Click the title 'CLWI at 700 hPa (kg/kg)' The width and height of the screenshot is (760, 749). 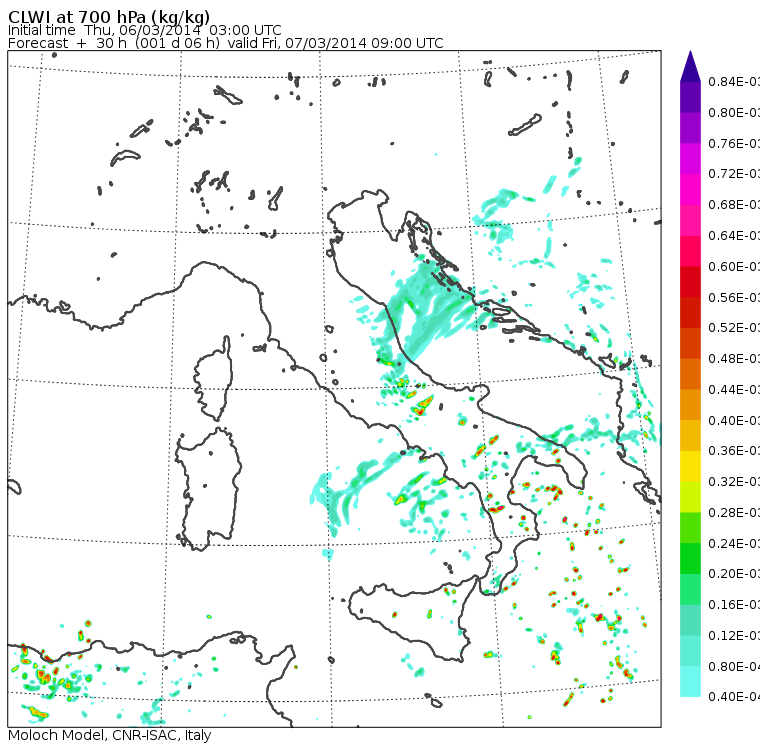(109, 17)
